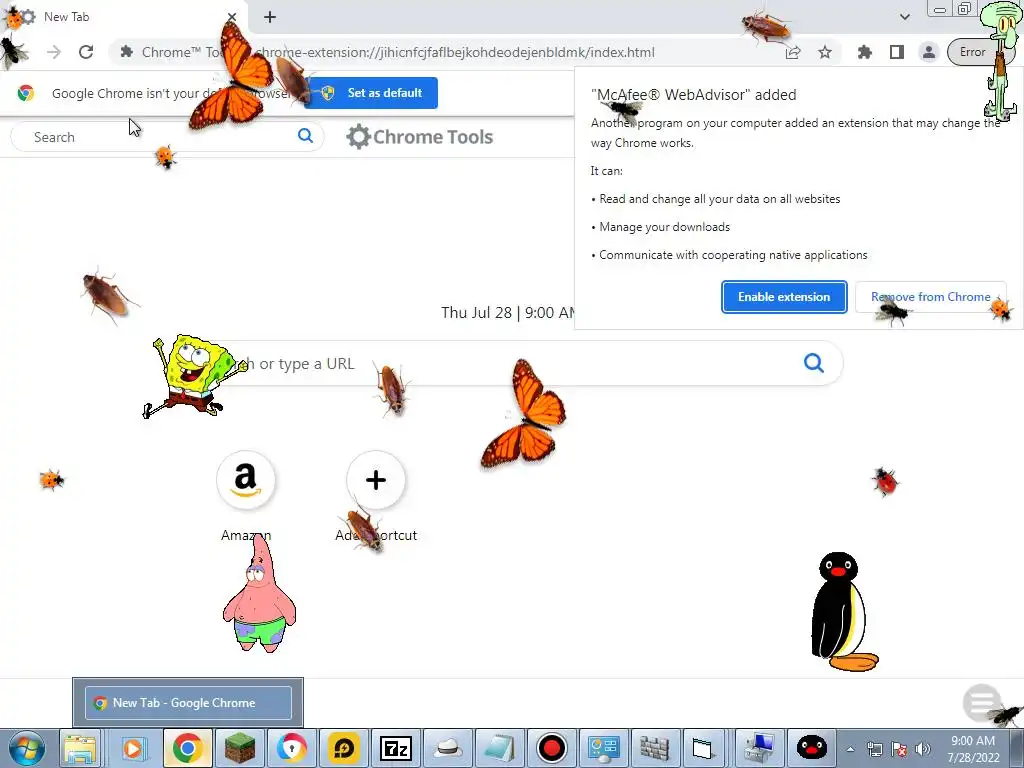Launch the media player taskbar icon
The image size is (1024, 768).
(x=133, y=748)
